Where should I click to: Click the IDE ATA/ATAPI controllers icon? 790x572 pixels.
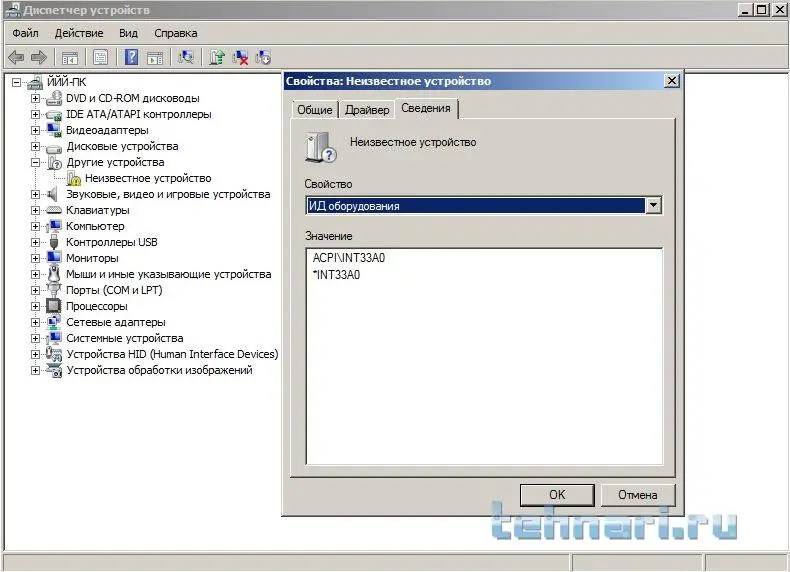[54, 114]
